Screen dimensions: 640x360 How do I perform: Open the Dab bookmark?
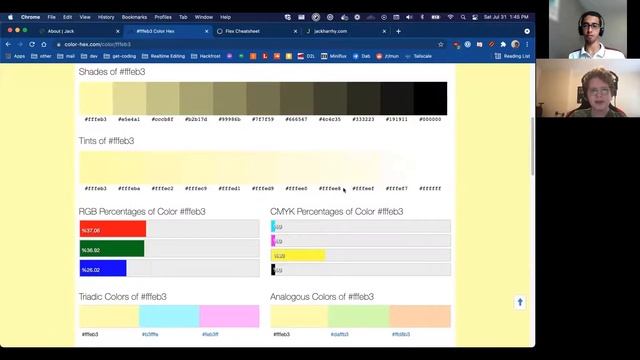[x=362, y=56]
